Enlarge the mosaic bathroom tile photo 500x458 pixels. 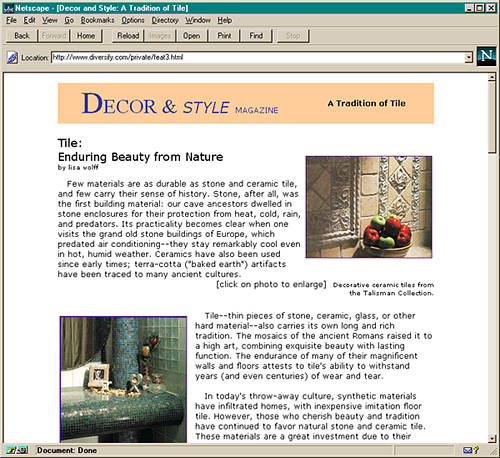(x=123, y=380)
